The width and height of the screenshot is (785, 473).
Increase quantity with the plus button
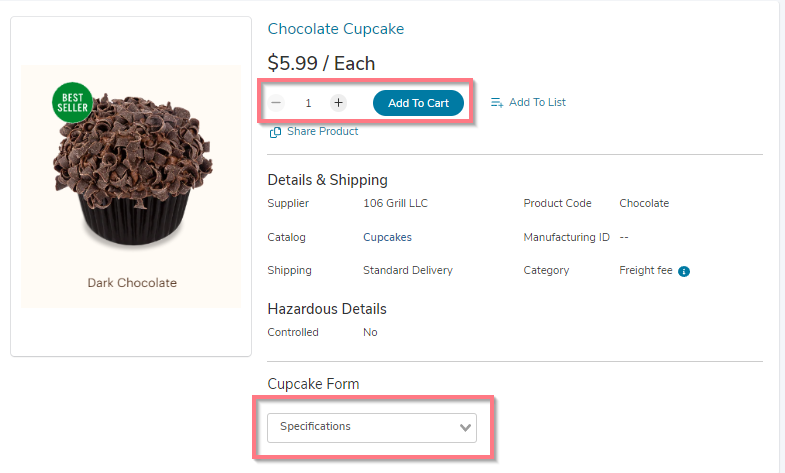(338, 103)
